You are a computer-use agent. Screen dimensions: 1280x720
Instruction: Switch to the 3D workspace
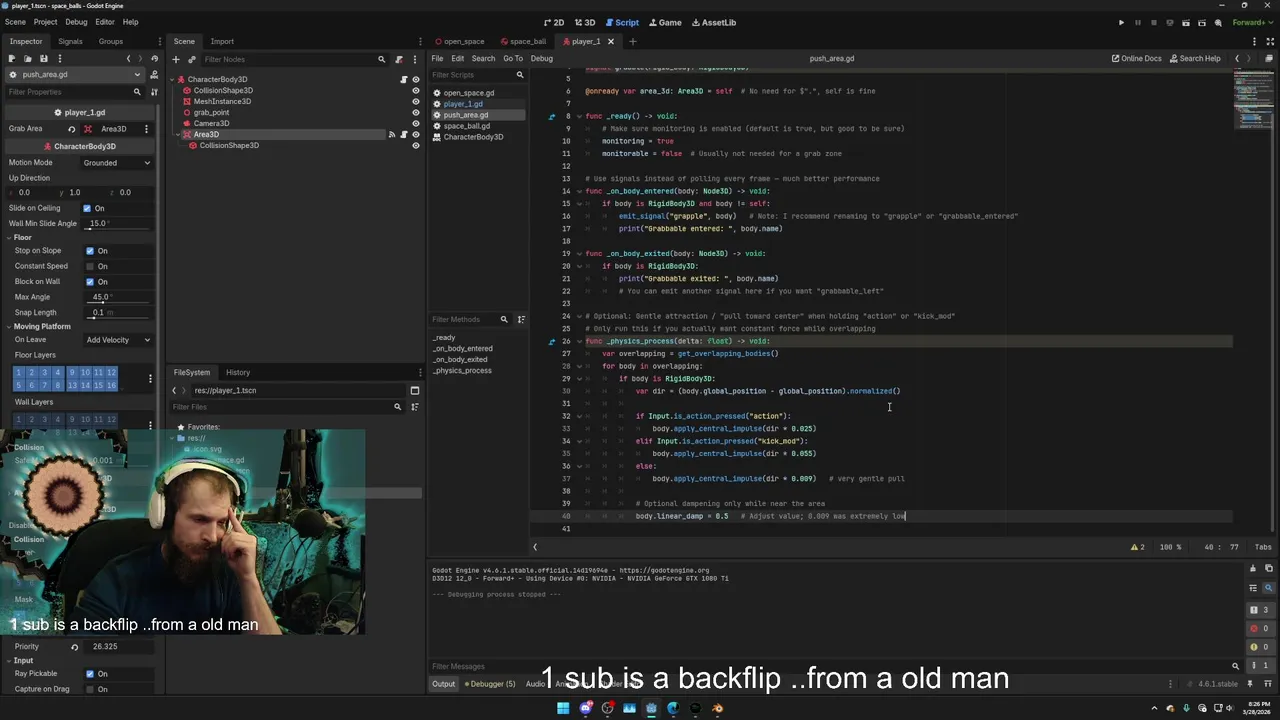(585, 22)
